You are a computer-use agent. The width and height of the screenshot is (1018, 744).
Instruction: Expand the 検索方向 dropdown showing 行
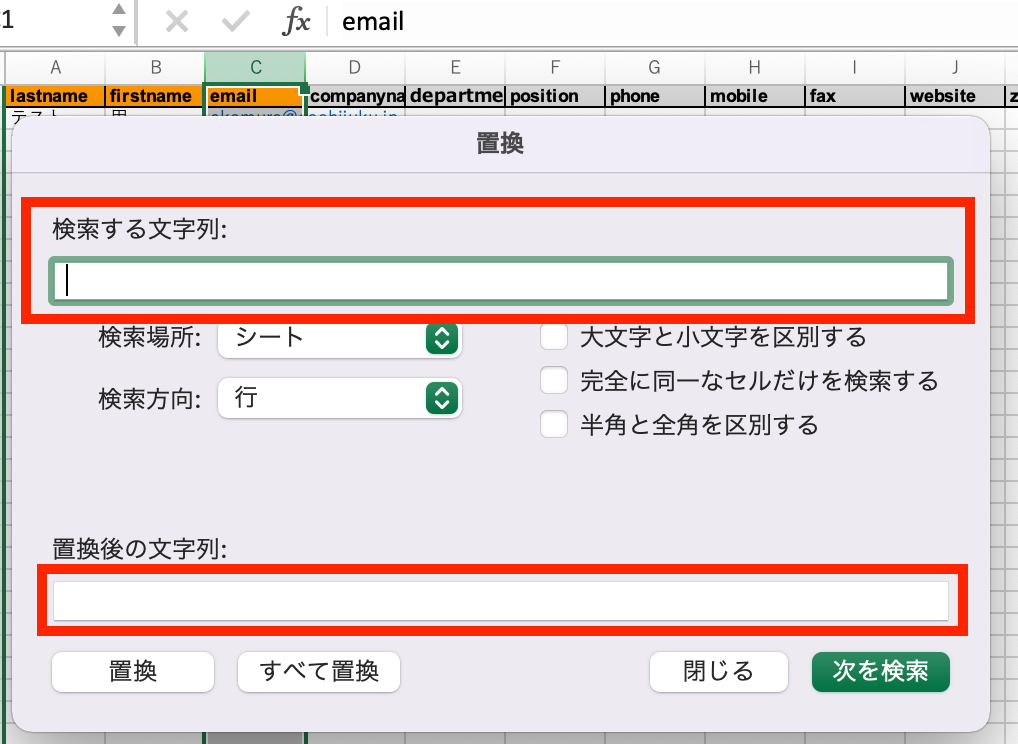pos(339,398)
